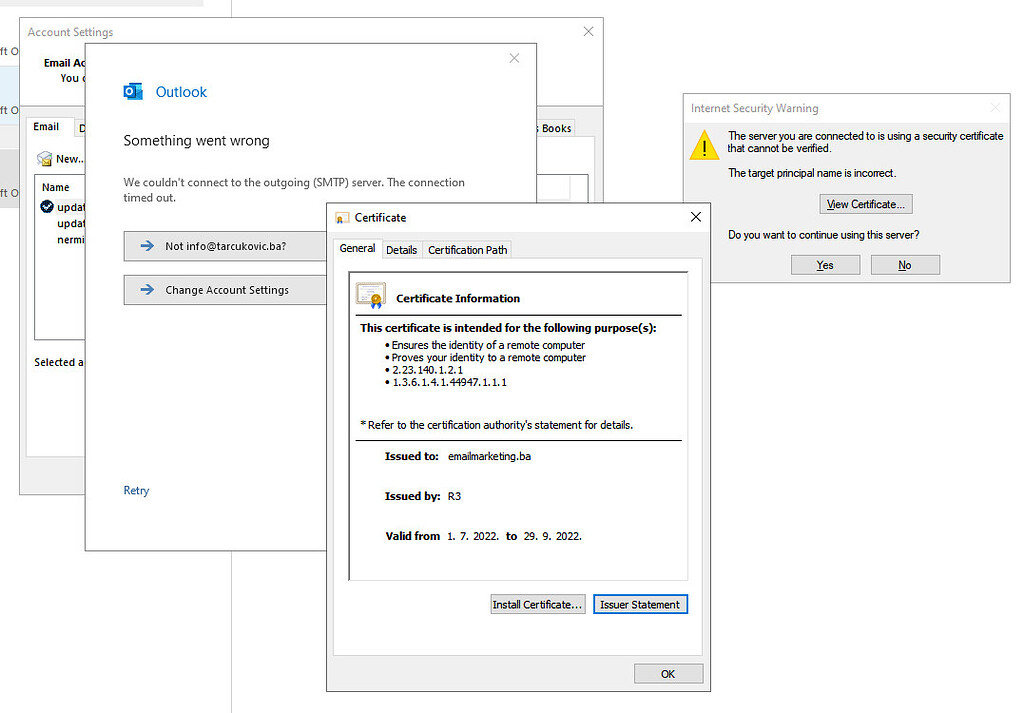Close the Certificate dialog window

[696, 217]
